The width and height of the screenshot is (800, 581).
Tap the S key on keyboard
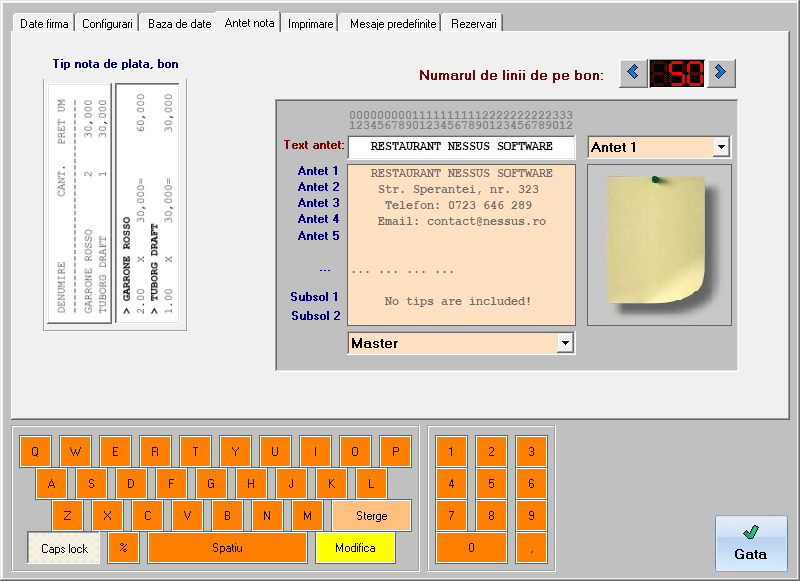coord(91,484)
